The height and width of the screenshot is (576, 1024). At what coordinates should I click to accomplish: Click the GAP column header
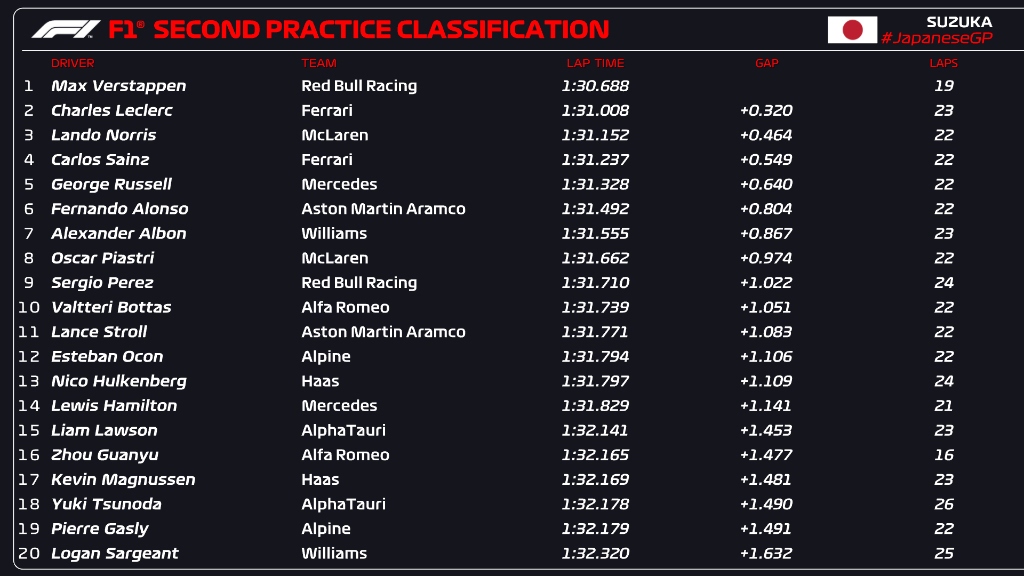point(767,63)
